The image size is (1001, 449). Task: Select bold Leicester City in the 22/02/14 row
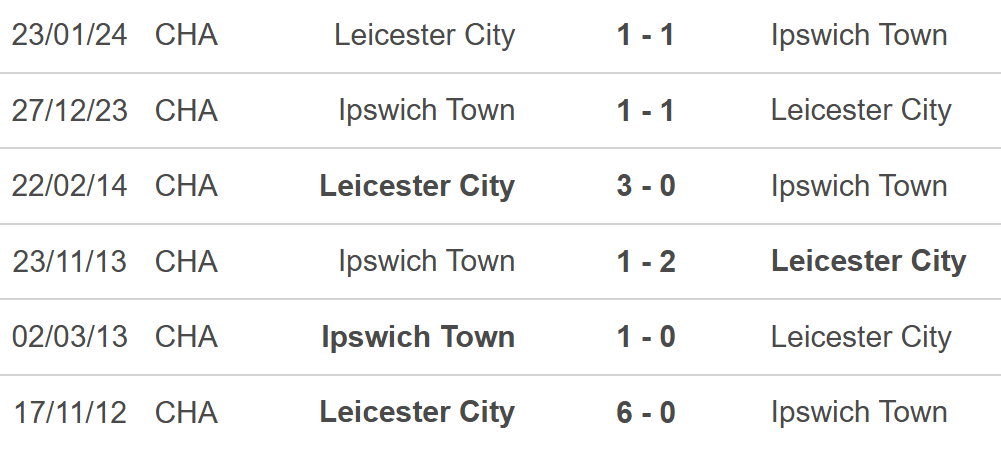(417, 186)
